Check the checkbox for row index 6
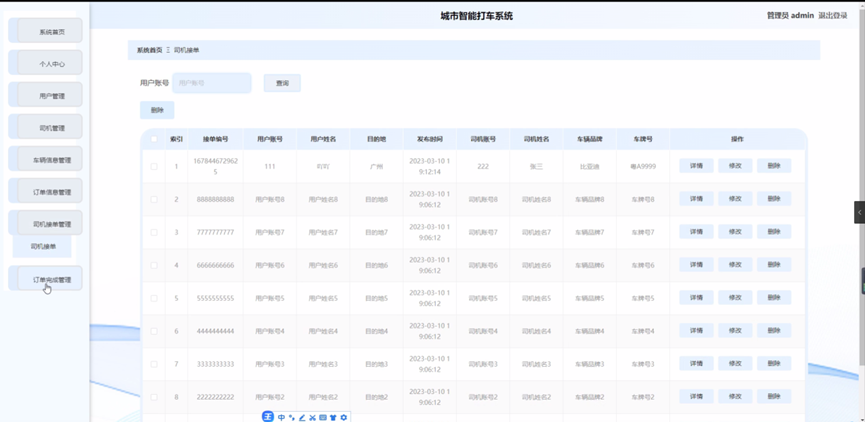This screenshot has width=865, height=422. (154, 331)
